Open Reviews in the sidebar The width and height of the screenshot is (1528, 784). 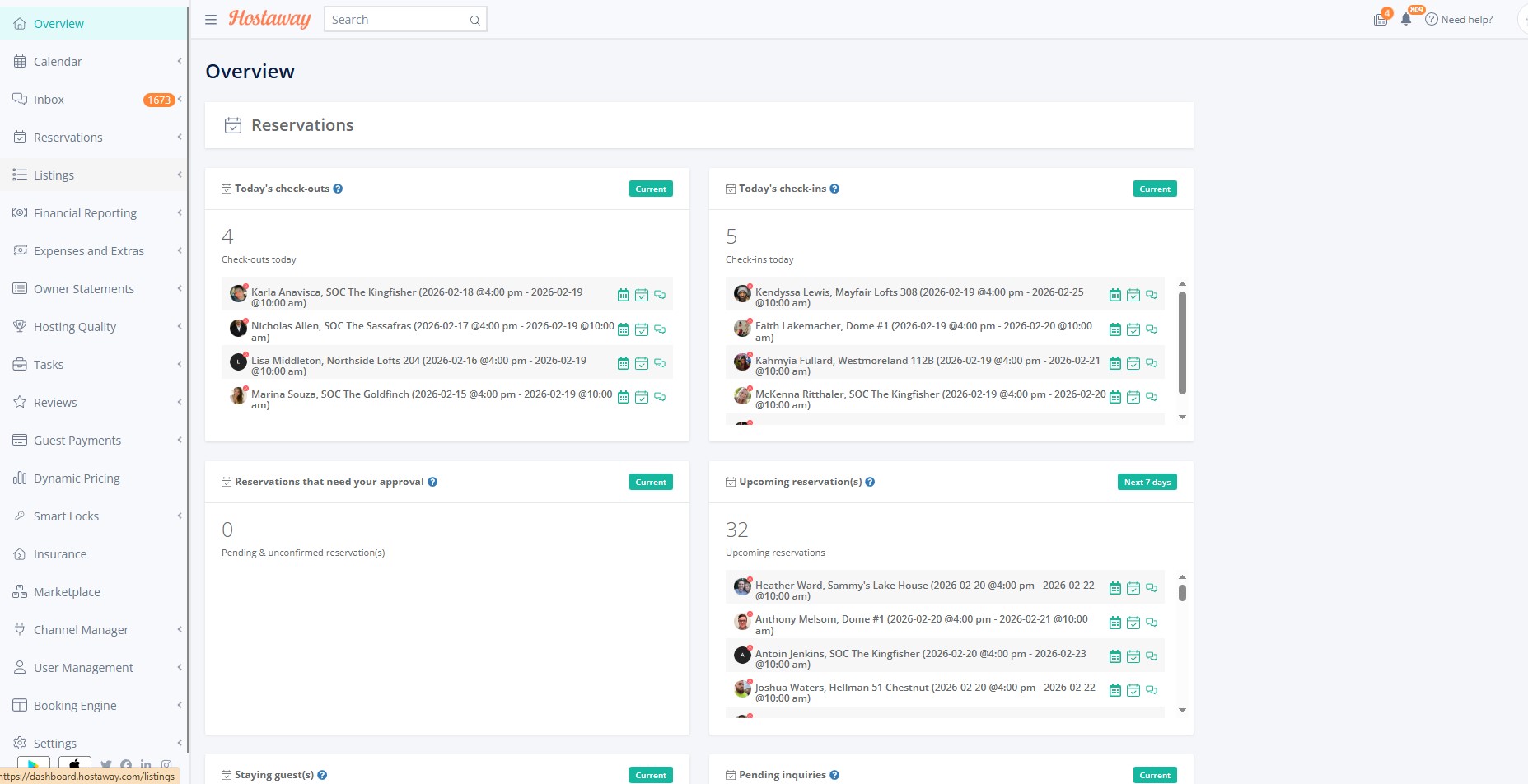click(x=94, y=403)
